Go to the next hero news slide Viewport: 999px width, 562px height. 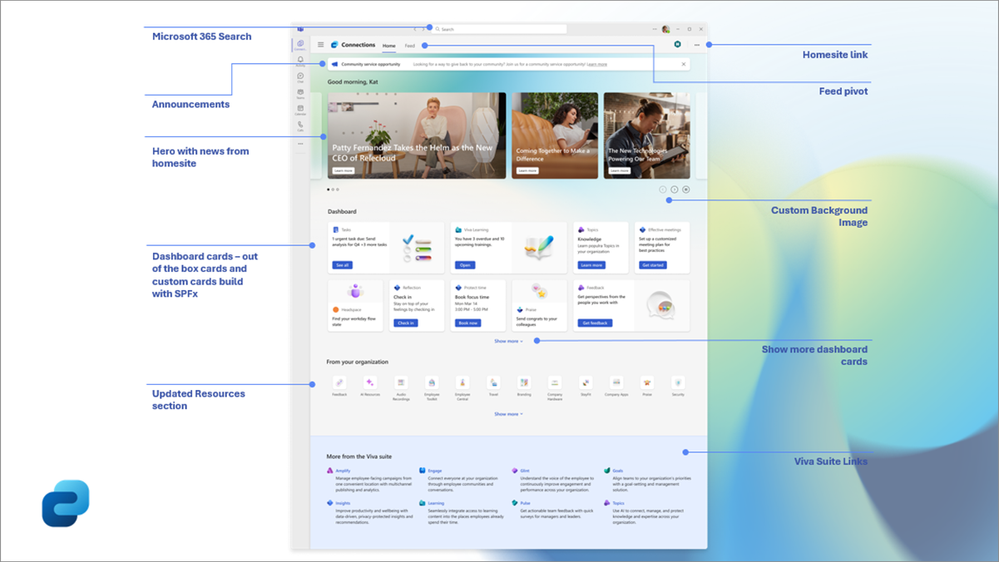(x=674, y=189)
